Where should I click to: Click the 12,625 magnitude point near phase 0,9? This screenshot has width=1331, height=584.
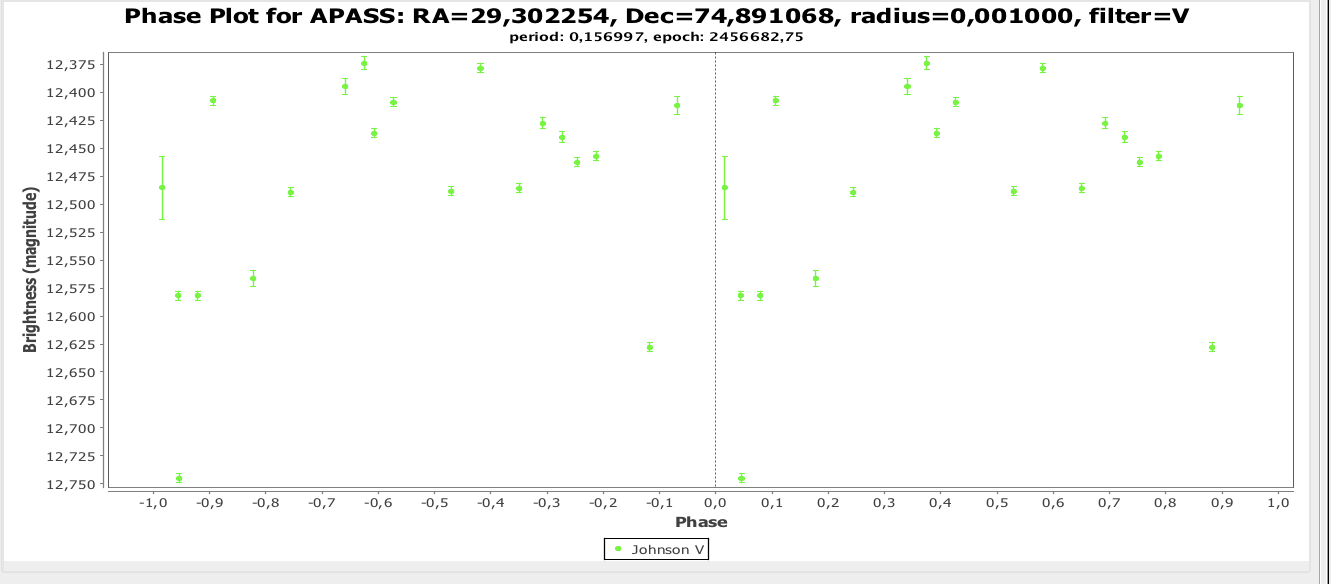pyautogui.click(x=1212, y=347)
